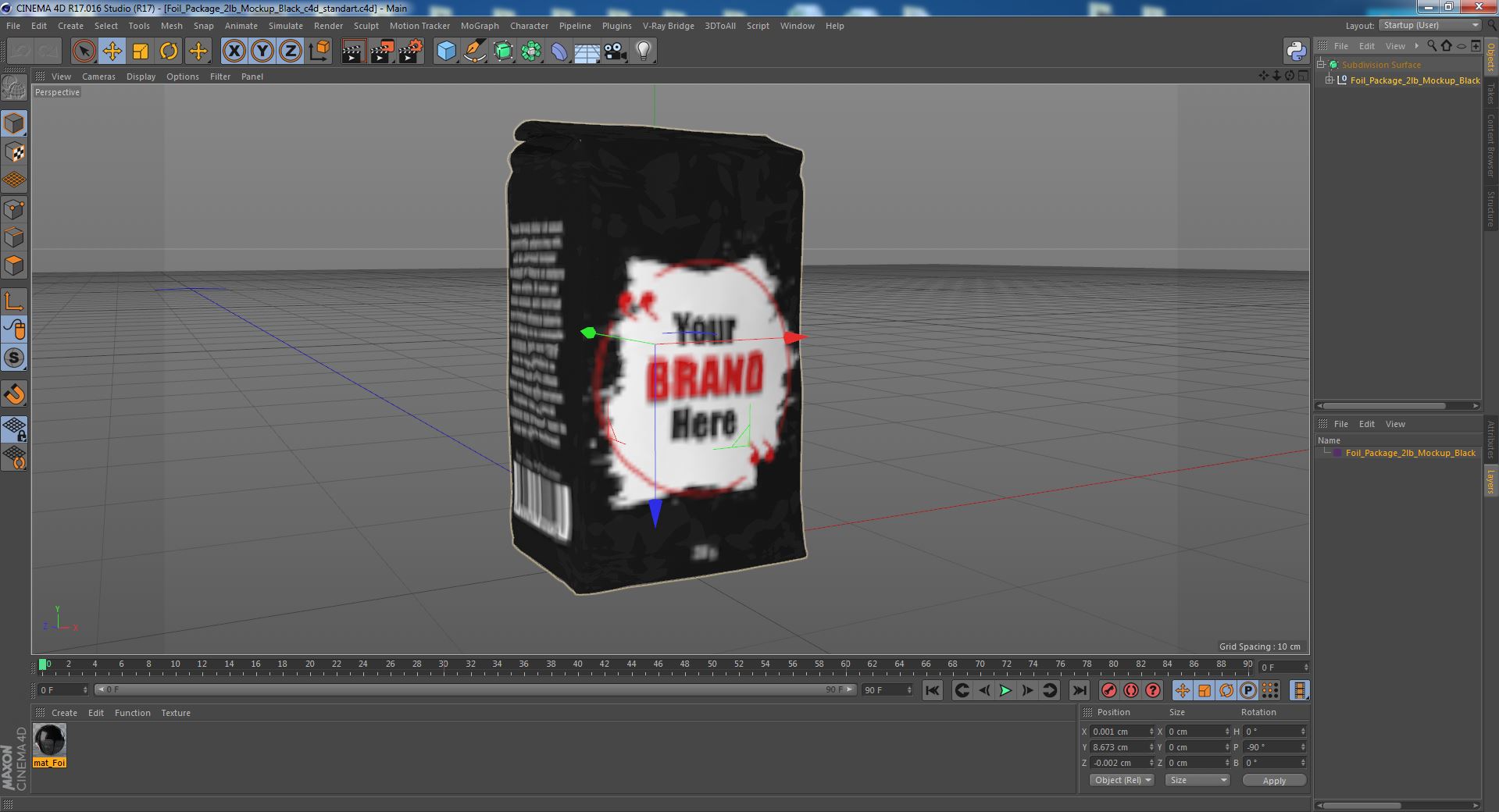Add a Light object
Viewport: 1499px width, 812px height.
(x=644, y=52)
